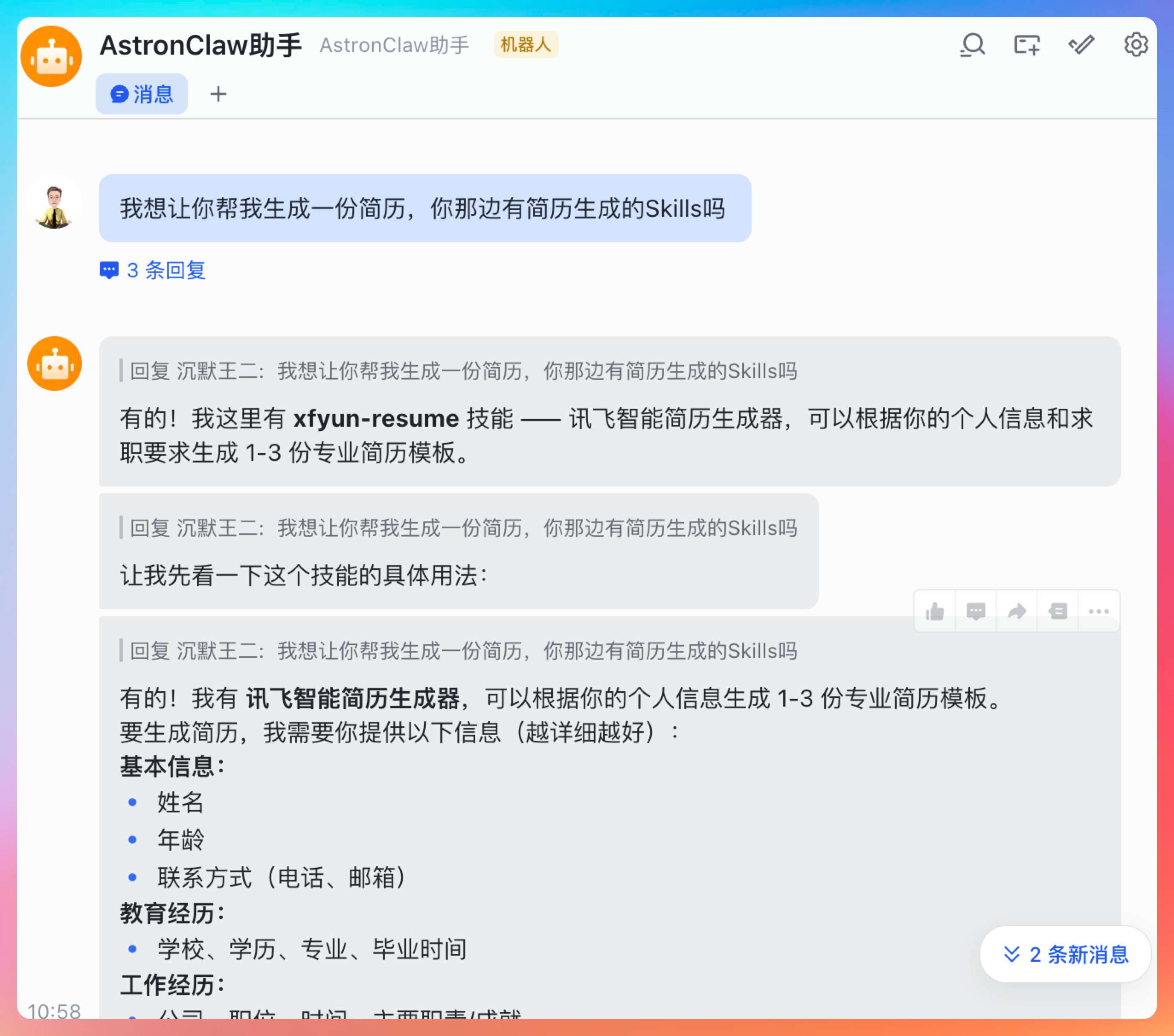Open chat settings gear icon

(1136, 45)
